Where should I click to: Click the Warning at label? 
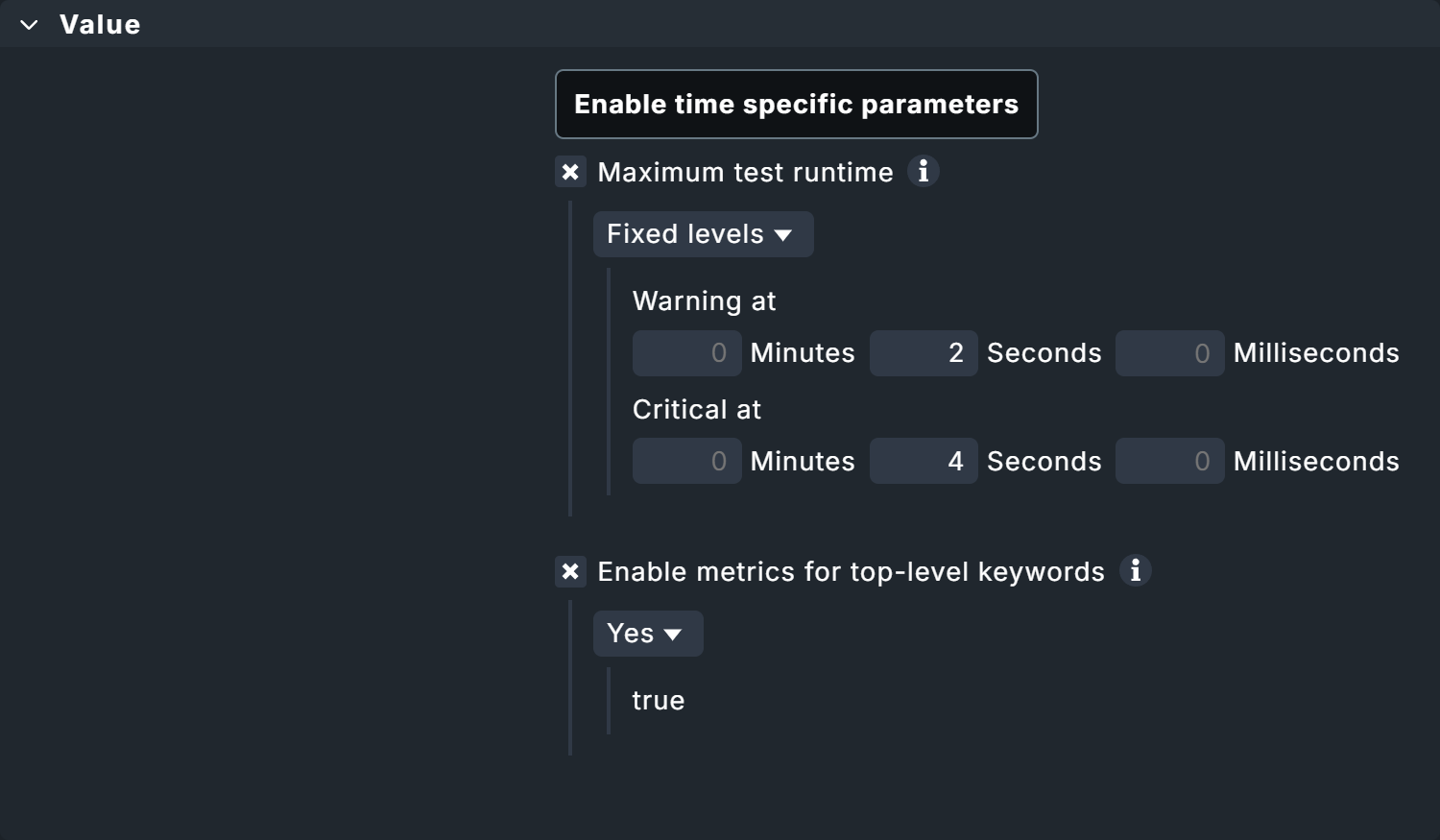point(704,301)
